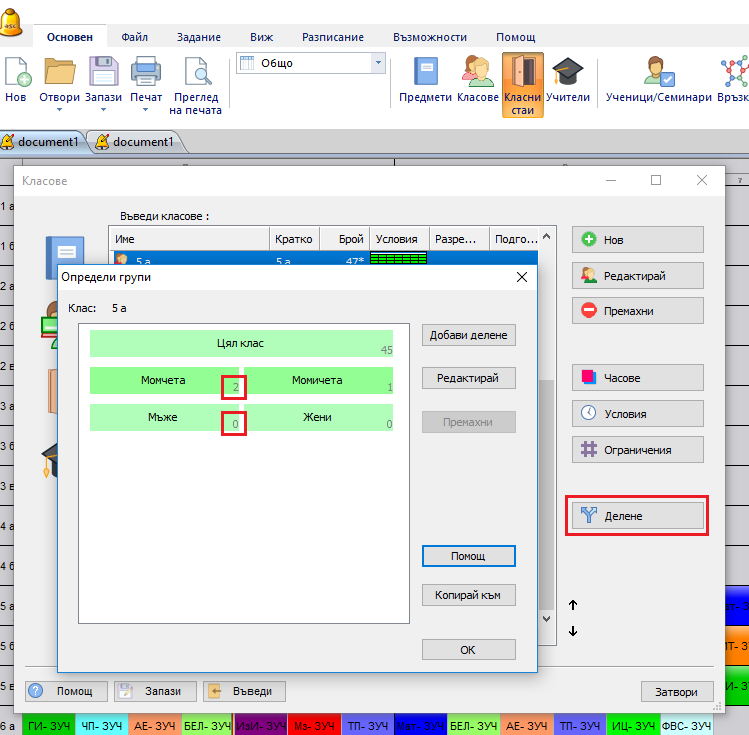Click the Делене button
Image resolution: width=749 pixels, height=735 pixels.
(x=638, y=516)
